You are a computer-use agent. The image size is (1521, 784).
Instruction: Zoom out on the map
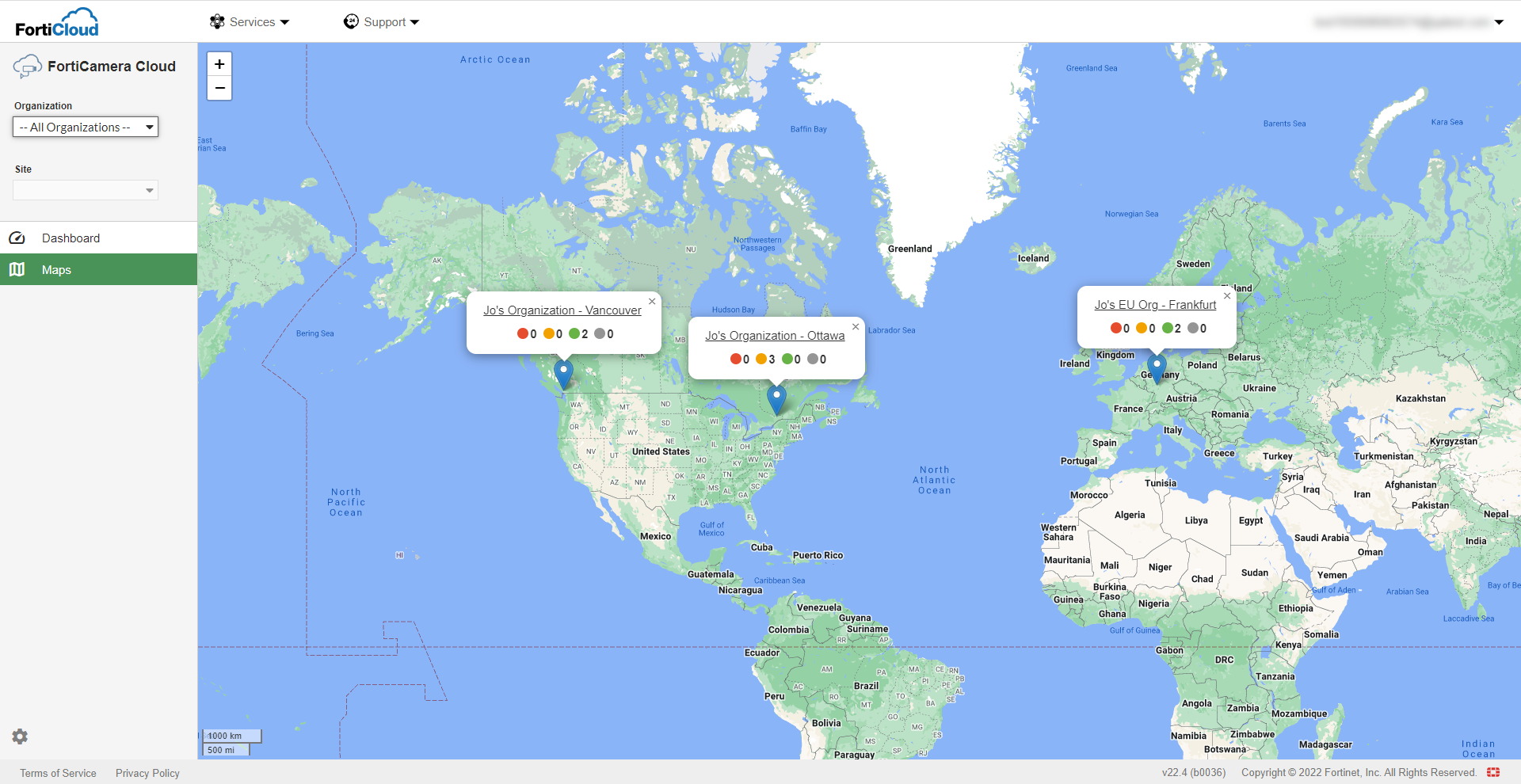click(219, 88)
